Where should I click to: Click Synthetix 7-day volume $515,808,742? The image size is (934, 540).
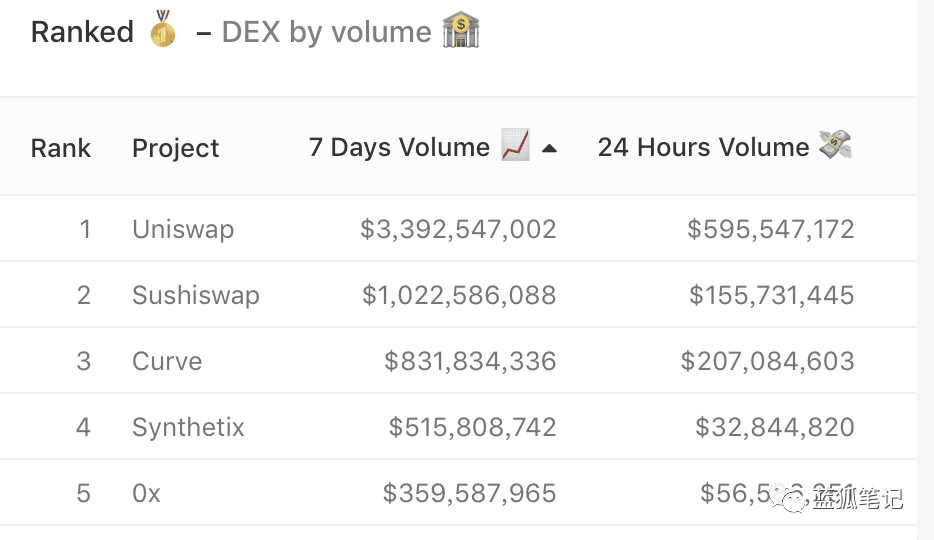472,427
